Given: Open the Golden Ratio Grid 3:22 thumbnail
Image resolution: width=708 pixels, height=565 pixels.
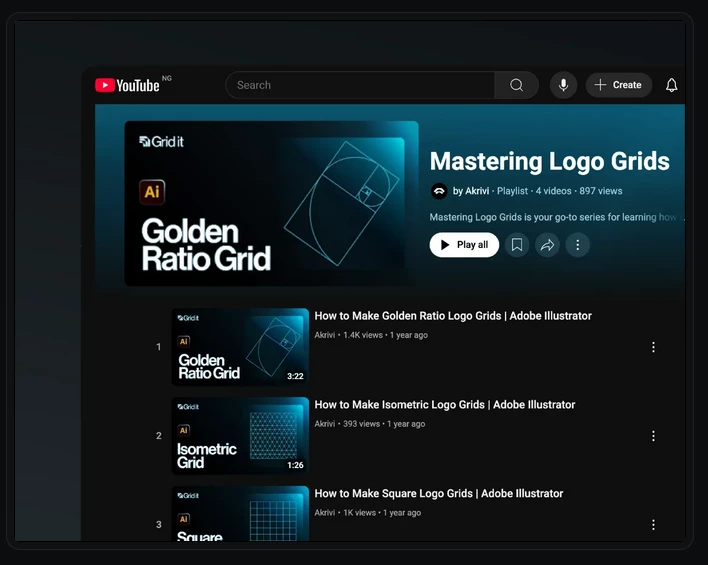Looking at the screenshot, I should click(240, 347).
